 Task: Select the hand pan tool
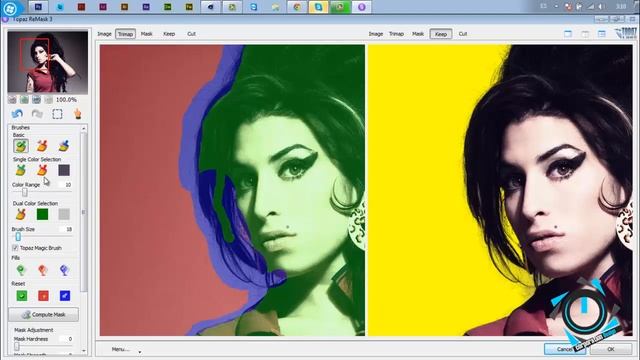click(77, 114)
